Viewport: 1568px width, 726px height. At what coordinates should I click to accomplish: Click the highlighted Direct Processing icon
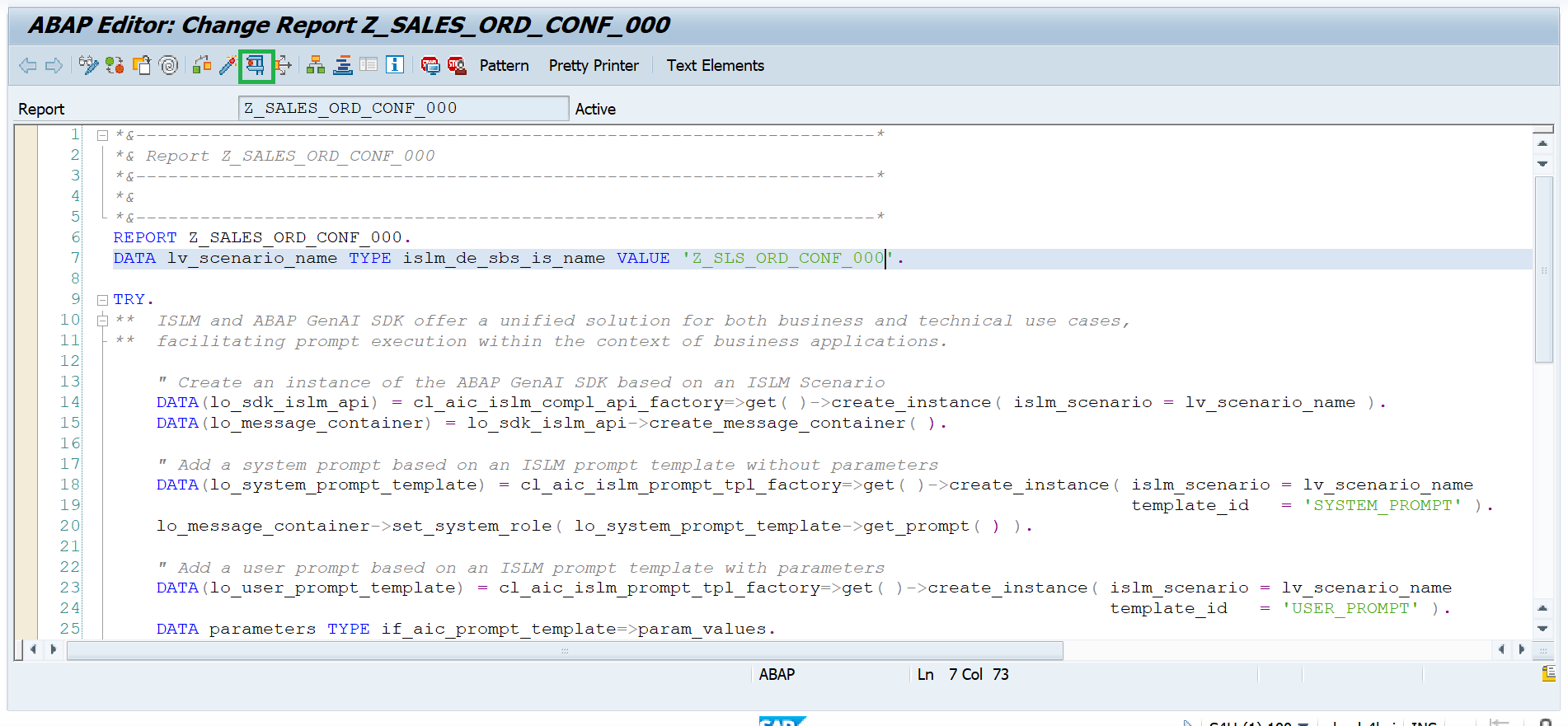[x=256, y=65]
